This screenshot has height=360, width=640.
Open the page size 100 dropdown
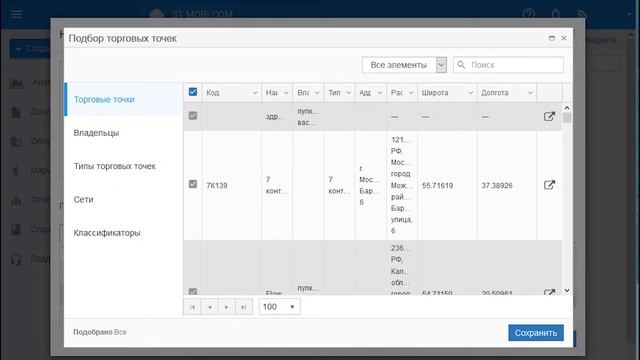[x=280, y=307]
